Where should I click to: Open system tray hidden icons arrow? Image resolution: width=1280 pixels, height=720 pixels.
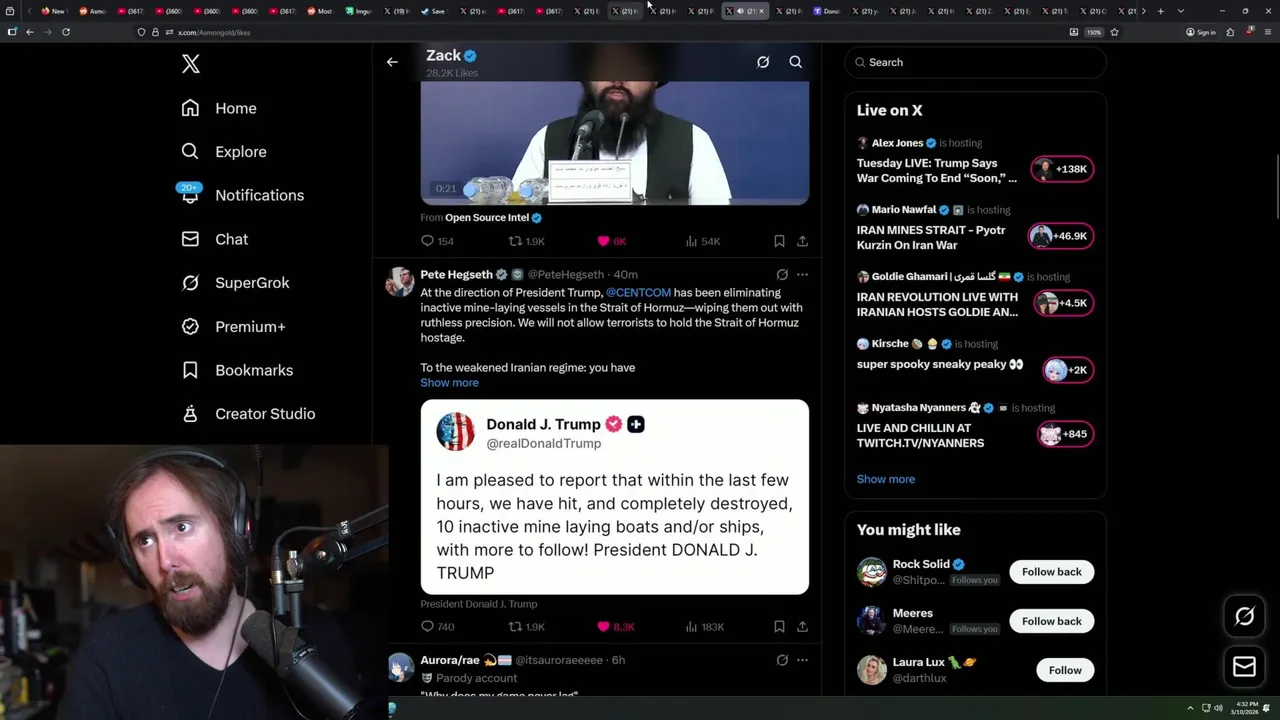(x=1190, y=708)
